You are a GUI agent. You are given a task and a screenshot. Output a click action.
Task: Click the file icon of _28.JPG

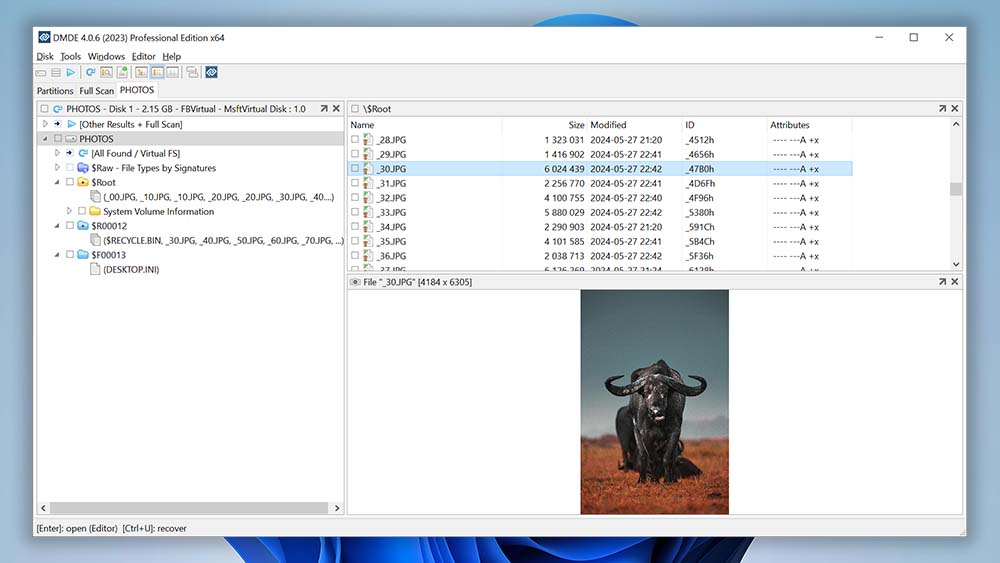pyautogui.click(x=368, y=140)
